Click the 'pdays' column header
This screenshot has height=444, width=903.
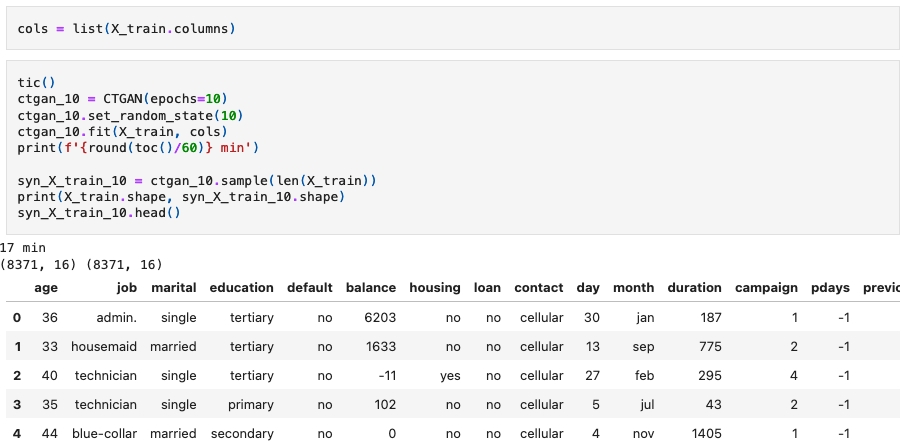[830, 288]
